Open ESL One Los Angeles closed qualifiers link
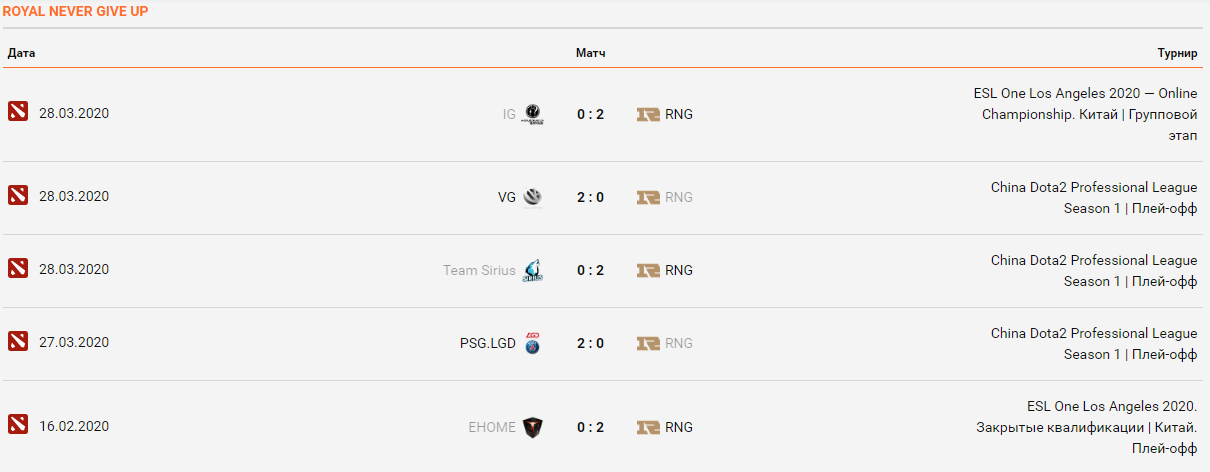Viewport: 1210px width, 472px height. [1089, 427]
